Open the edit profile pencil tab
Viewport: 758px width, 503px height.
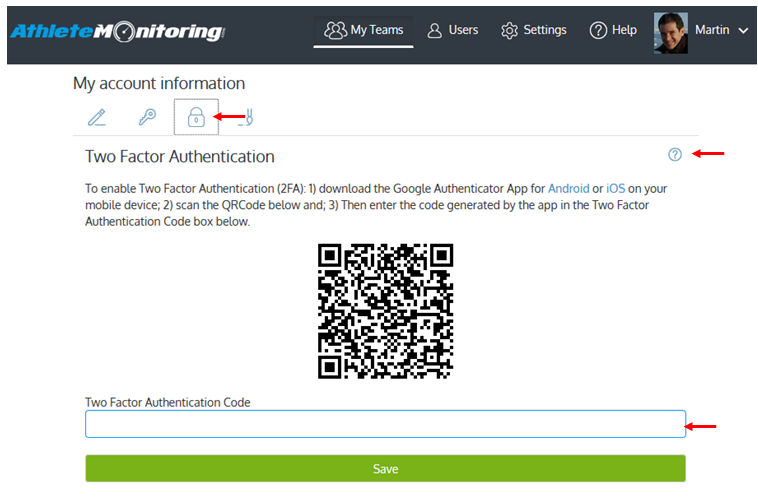[97, 117]
